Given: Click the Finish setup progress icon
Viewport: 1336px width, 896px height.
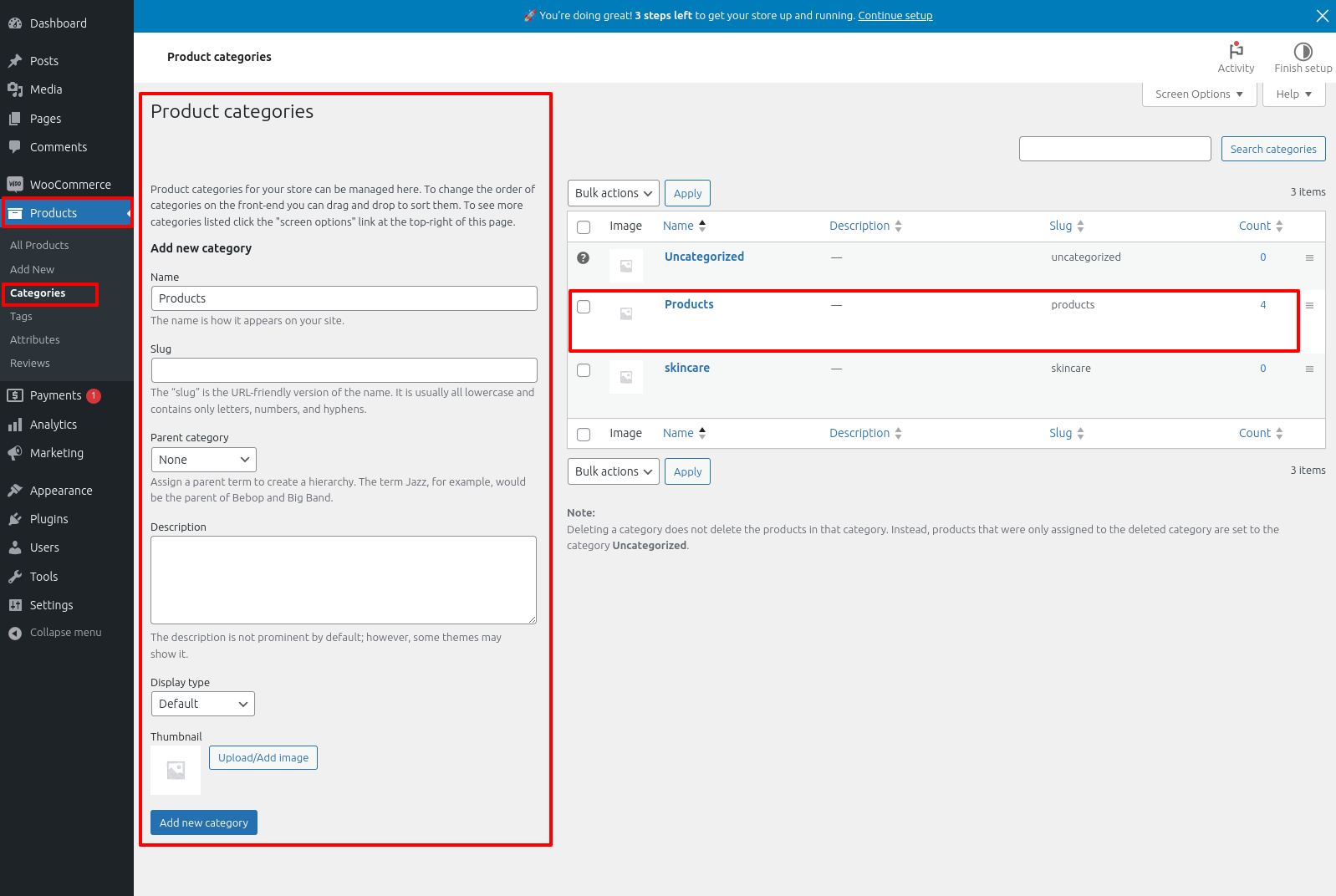Looking at the screenshot, I should pos(1303,51).
